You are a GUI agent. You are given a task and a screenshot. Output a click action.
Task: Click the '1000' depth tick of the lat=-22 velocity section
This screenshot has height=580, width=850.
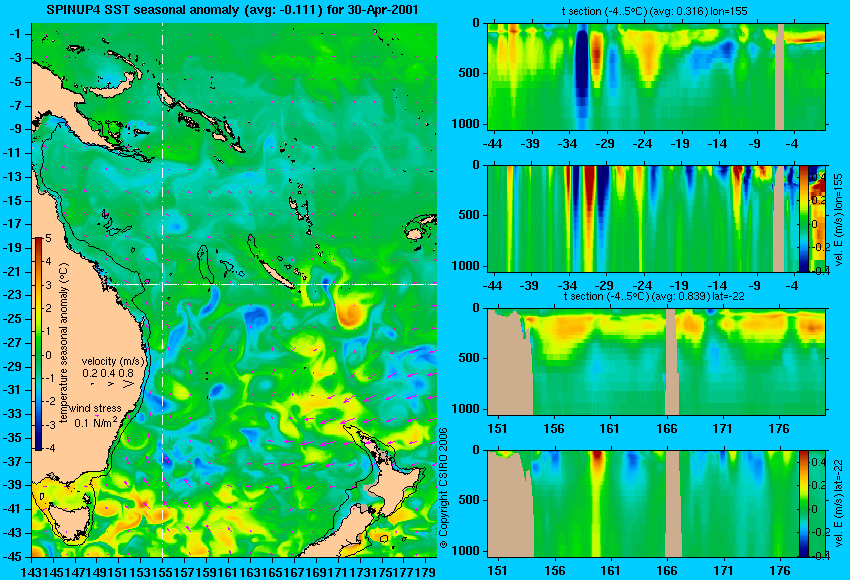[466, 551]
